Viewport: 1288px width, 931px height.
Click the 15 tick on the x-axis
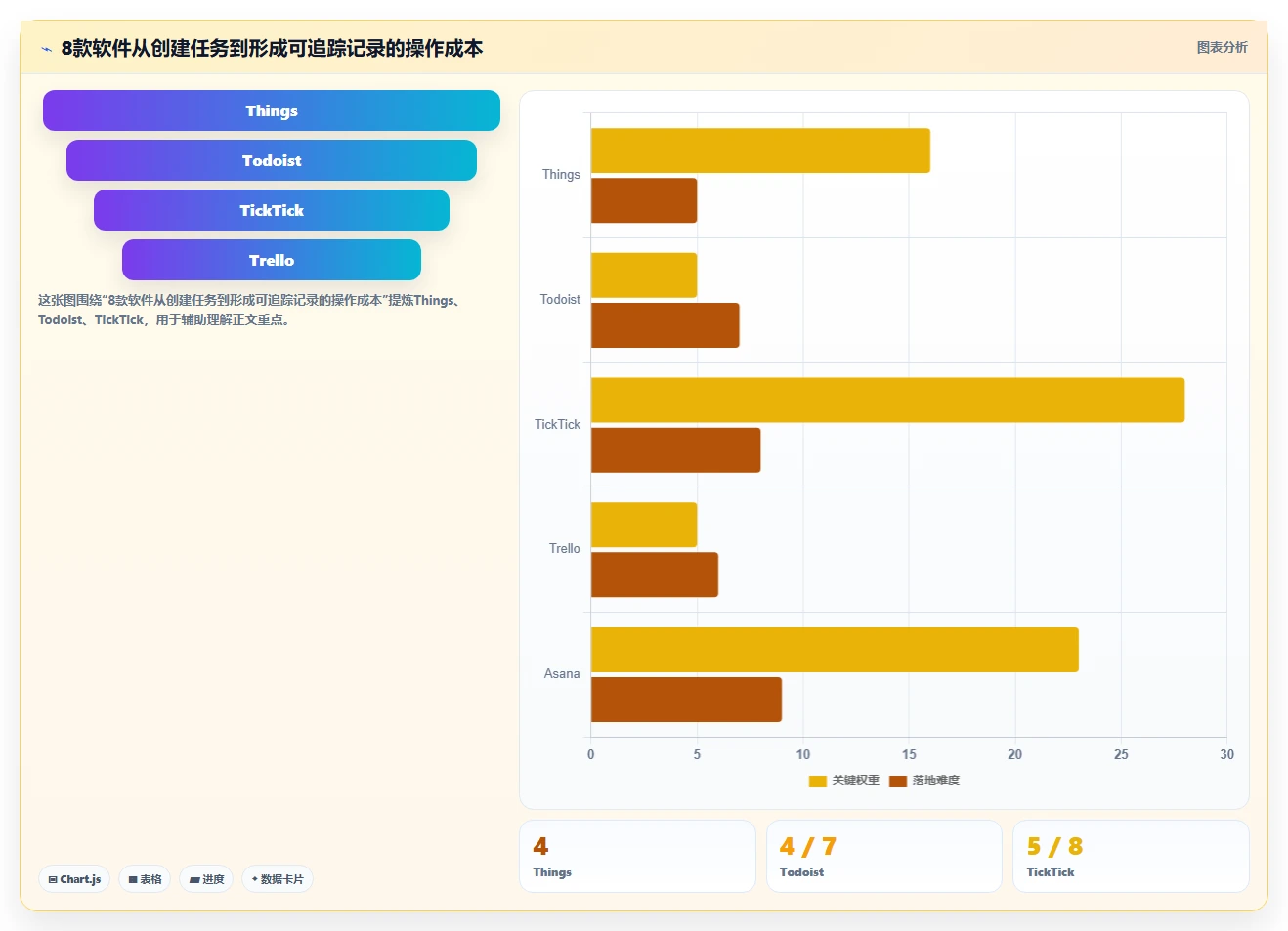pyautogui.click(x=909, y=754)
